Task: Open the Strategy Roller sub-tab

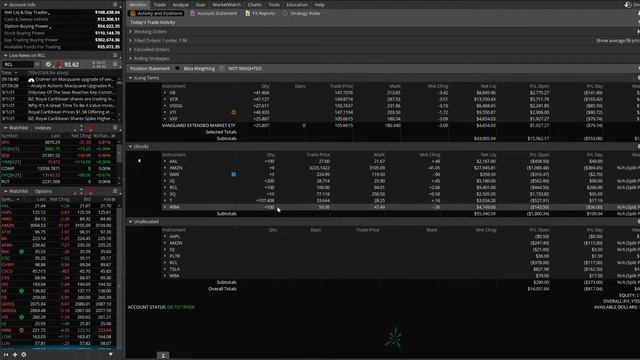Action: [x=302, y=13]
